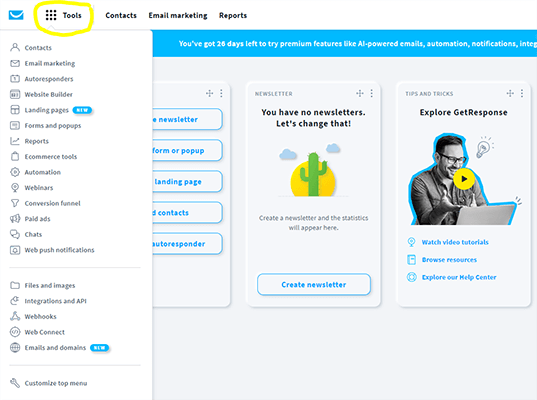Open Webinars from the tools list

(39, 188)
